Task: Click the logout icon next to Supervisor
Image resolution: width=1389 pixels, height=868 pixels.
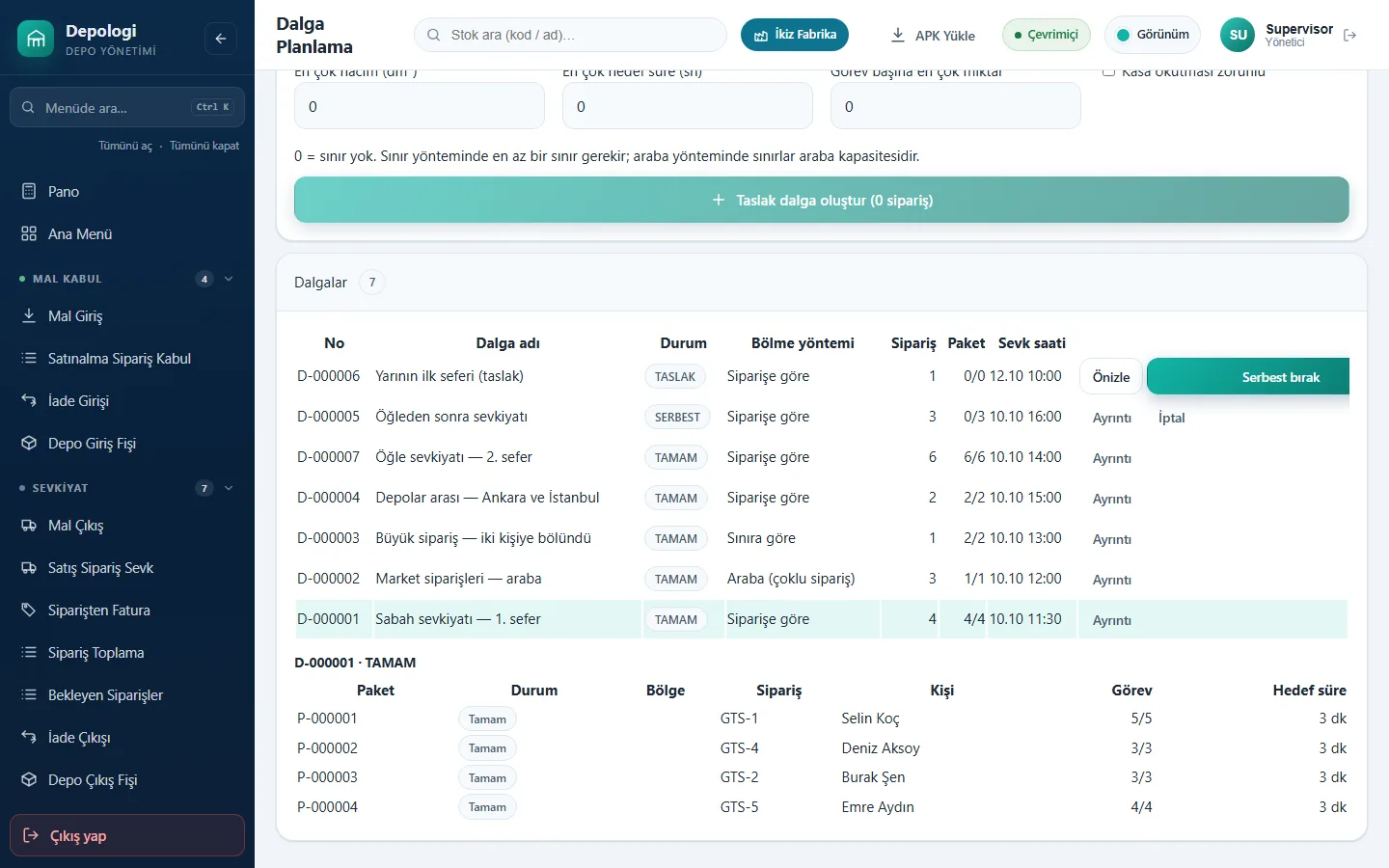Action: [x=1350, y=35]
